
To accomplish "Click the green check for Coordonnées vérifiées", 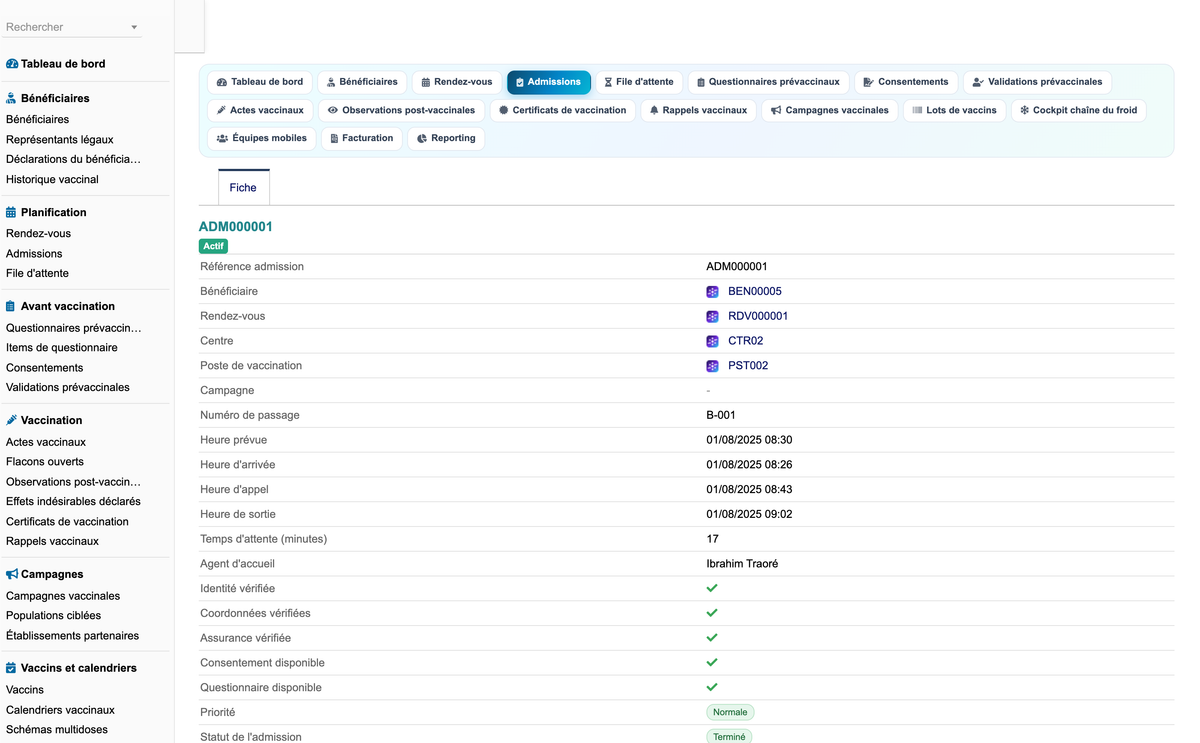I will [712, 613].
